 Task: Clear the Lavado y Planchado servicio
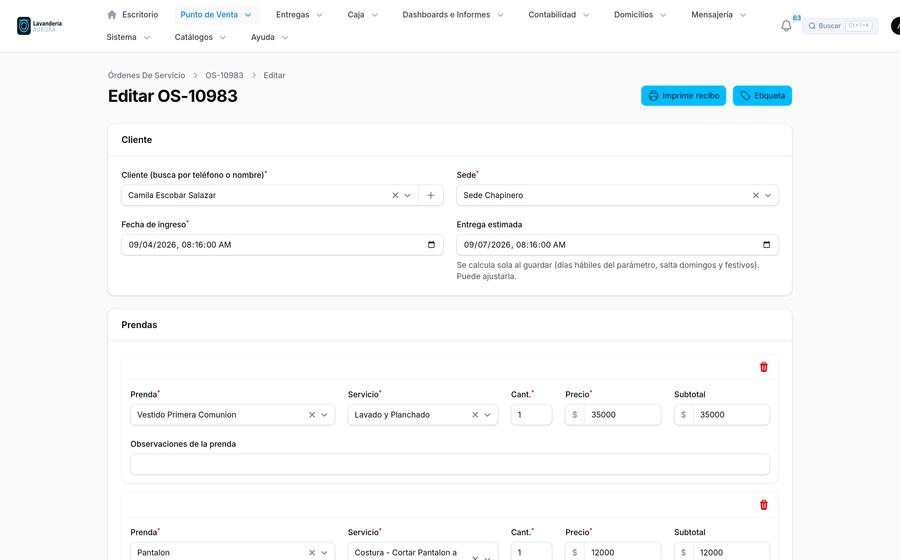point(475,414)
